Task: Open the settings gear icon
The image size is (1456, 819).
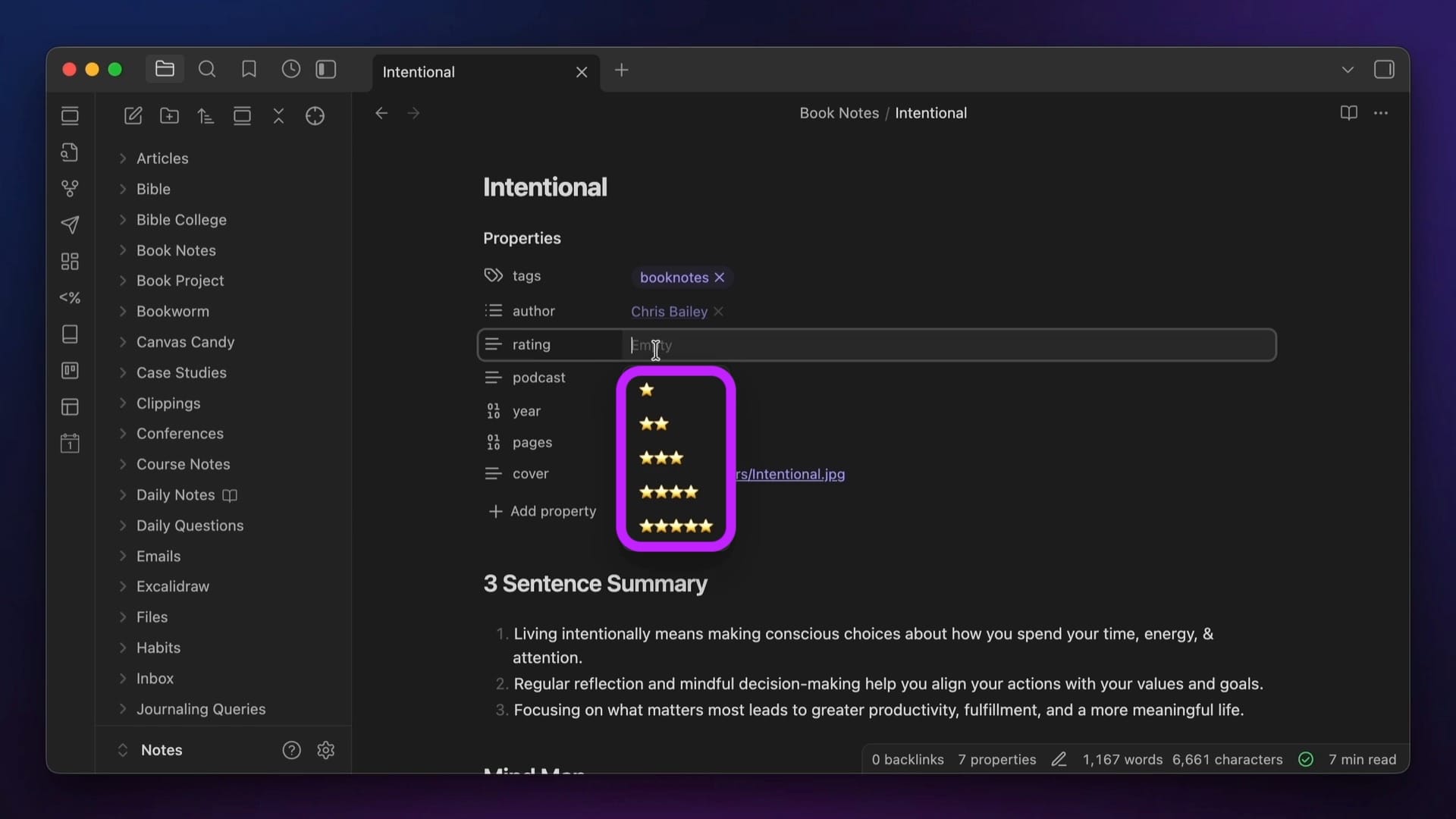Action: pyautogui.click(x=326, y=750)
